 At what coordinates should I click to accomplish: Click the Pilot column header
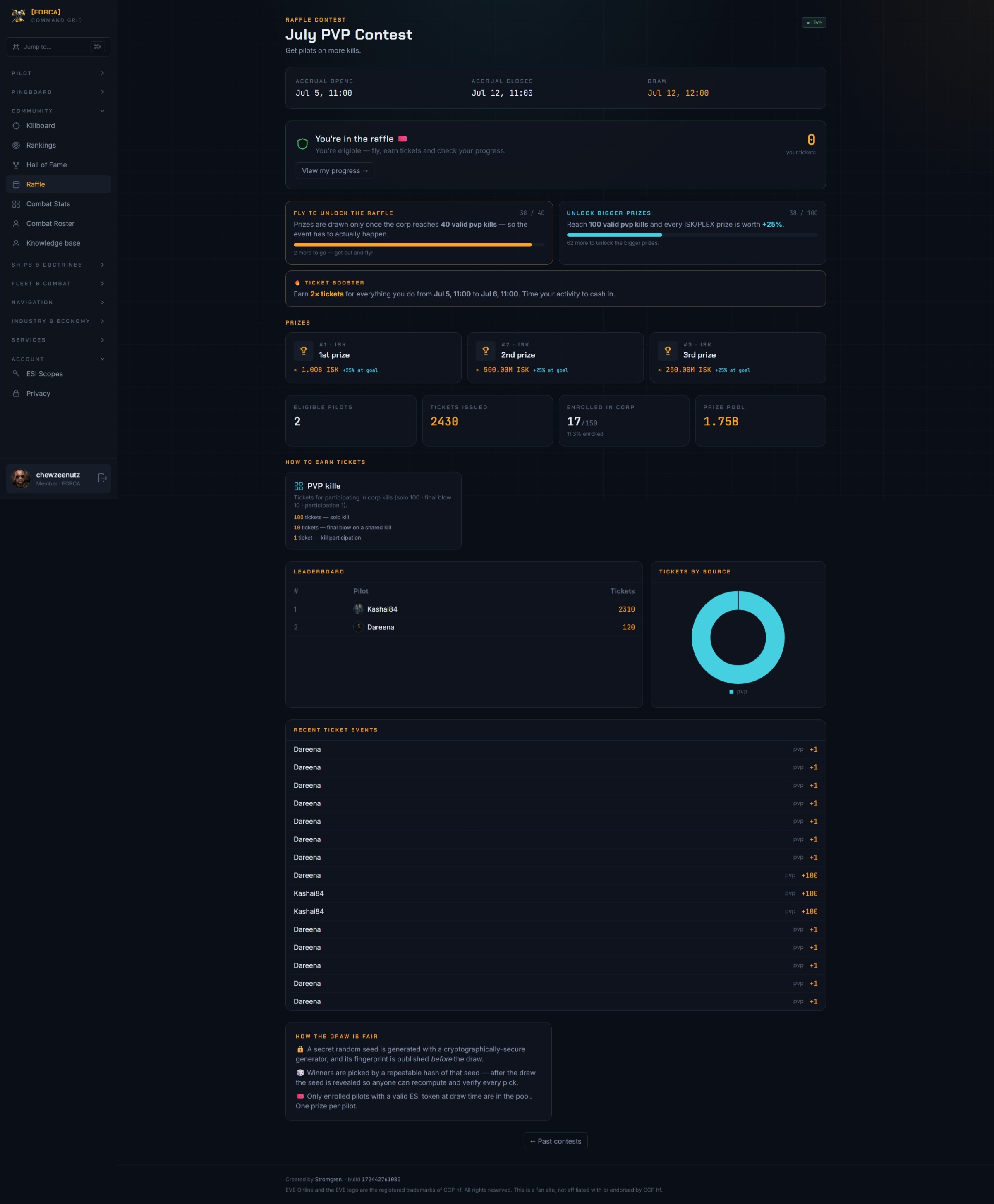pos(361,591)
